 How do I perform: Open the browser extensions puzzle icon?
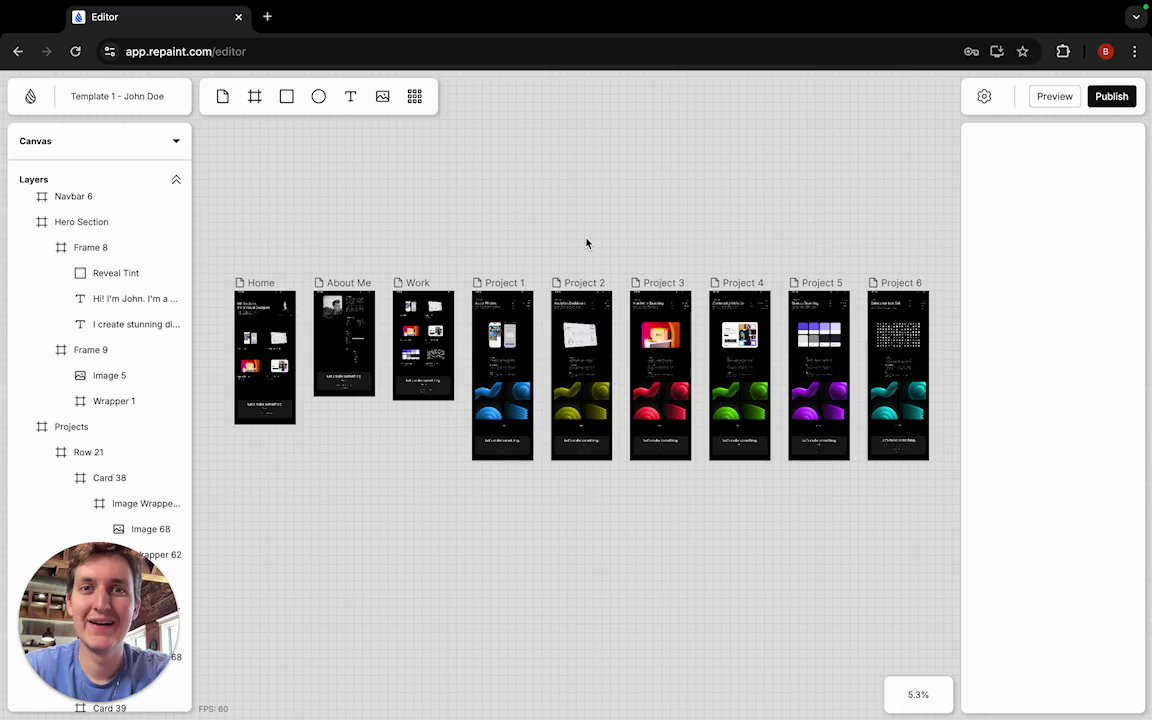(1063, 51)
